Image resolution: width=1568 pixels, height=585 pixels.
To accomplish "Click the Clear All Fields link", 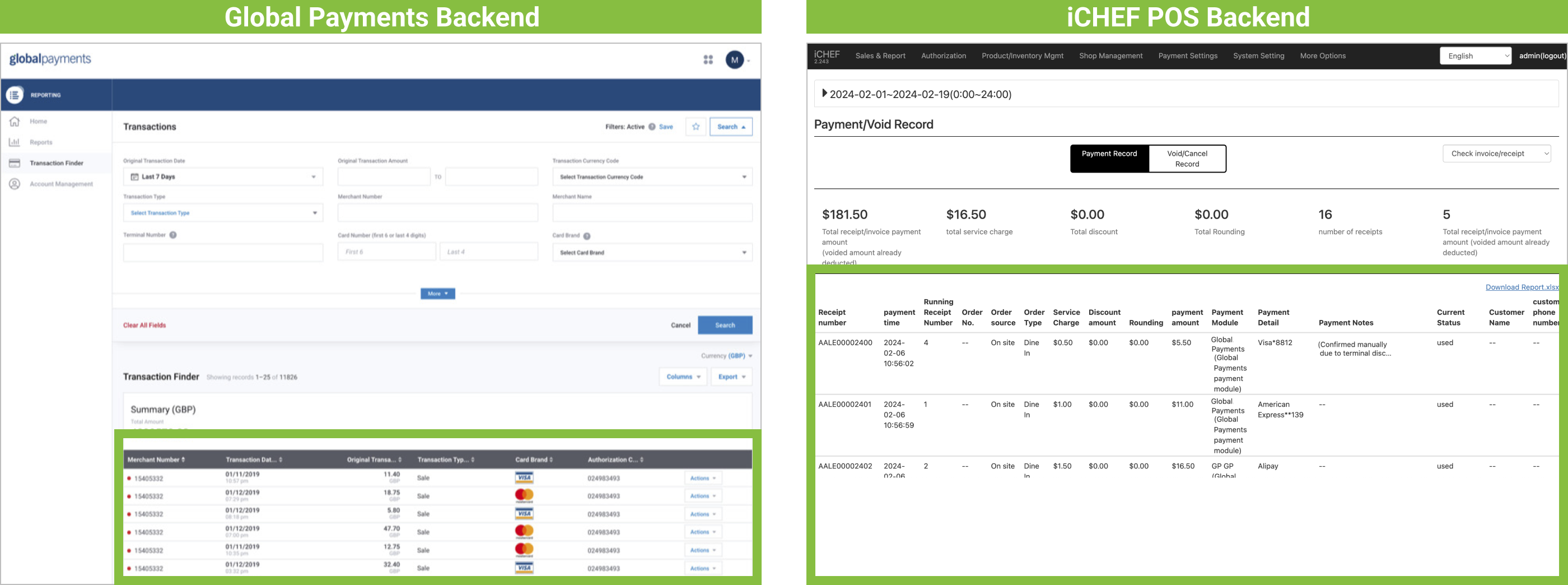I will point(144,326).
